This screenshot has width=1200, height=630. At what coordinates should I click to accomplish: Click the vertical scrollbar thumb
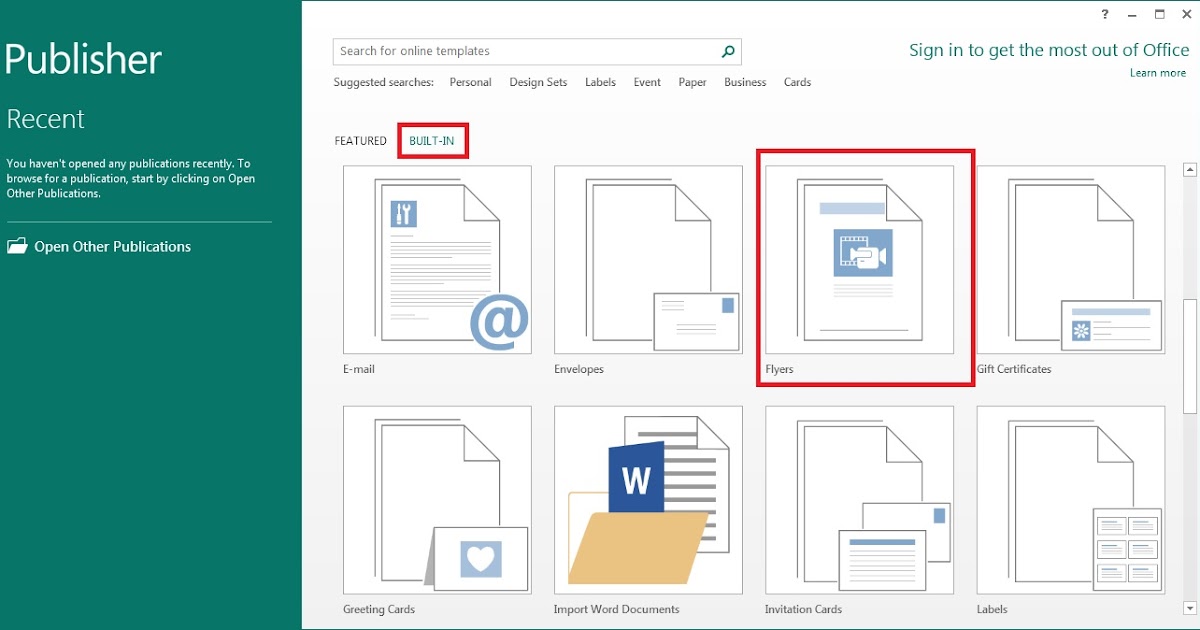[1190, 356]
